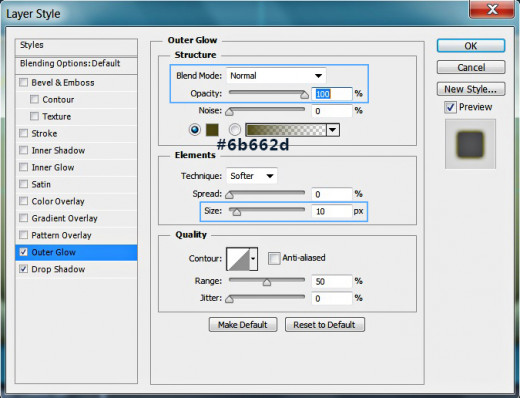The height and width of the screenshot is (398, 520).
Task: Select the highlighted Outer Glow label
Action: pyautogui.click(x=53, y=252)
